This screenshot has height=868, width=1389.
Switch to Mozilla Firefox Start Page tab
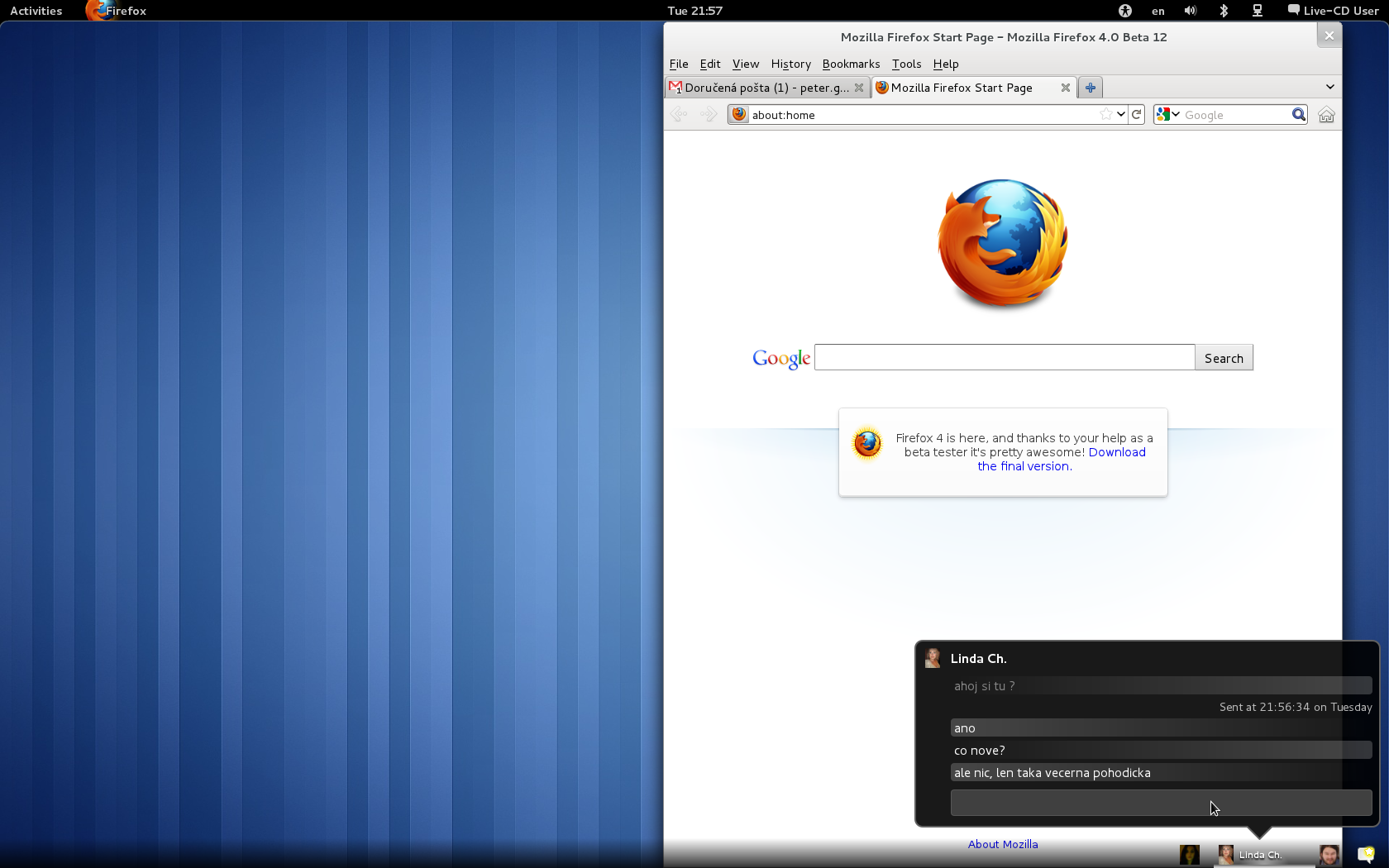click(974, 88)
